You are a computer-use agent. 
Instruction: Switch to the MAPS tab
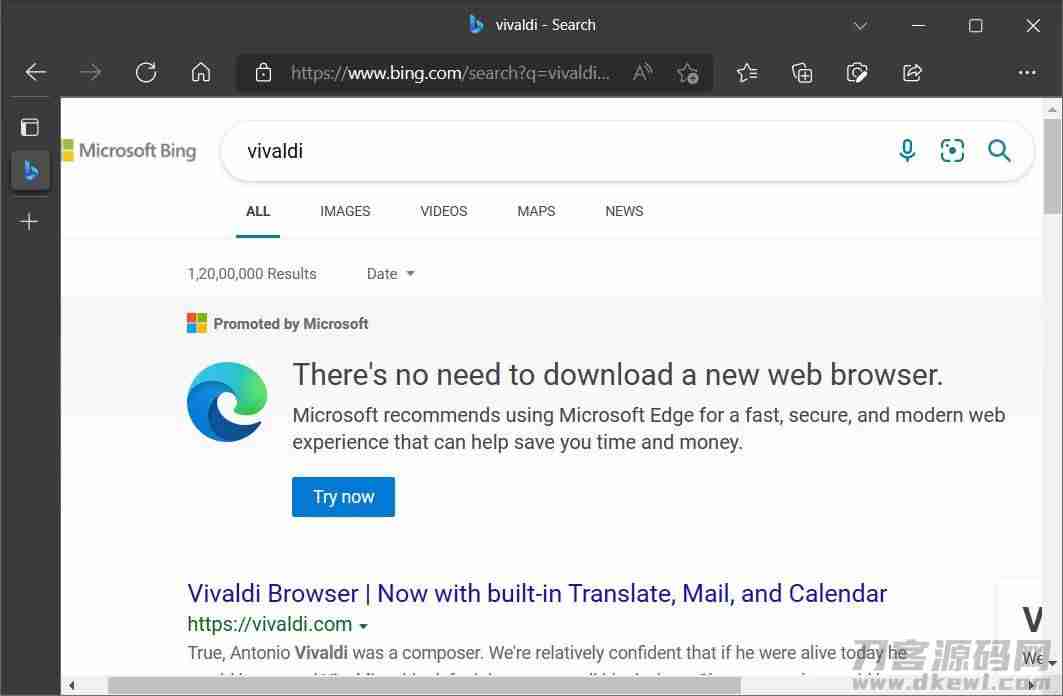click(536, 211)
